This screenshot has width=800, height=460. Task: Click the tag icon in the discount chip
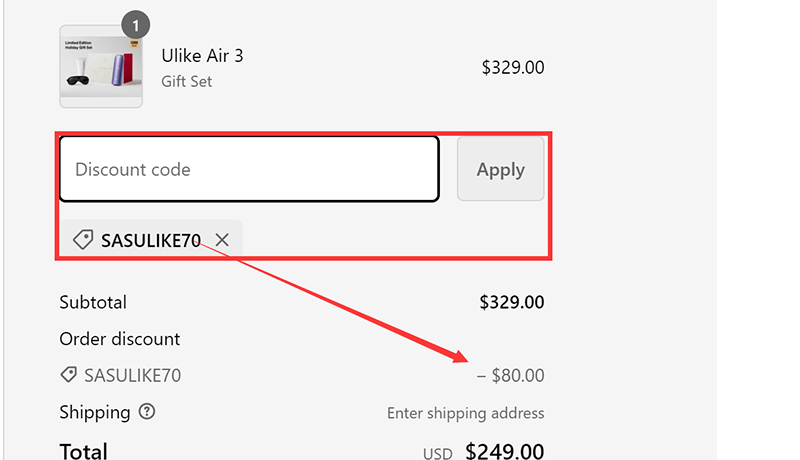tap(84, 240)
